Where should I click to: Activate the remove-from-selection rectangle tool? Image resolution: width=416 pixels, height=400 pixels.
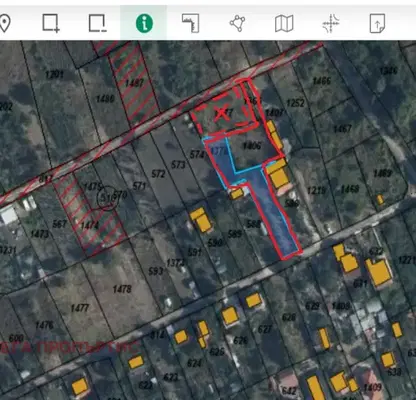[x=97, y=23]
